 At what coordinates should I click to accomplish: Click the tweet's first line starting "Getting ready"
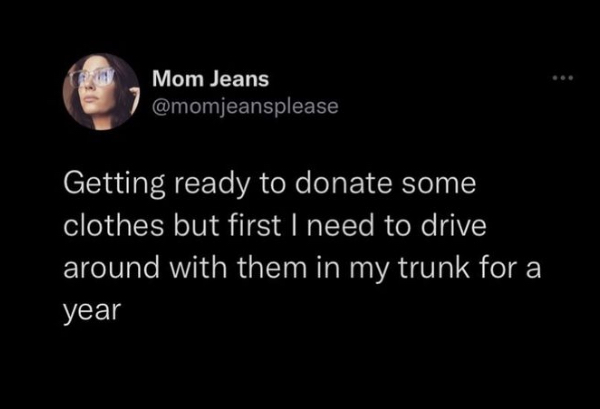pyautogui.click(x=268, y=186)
